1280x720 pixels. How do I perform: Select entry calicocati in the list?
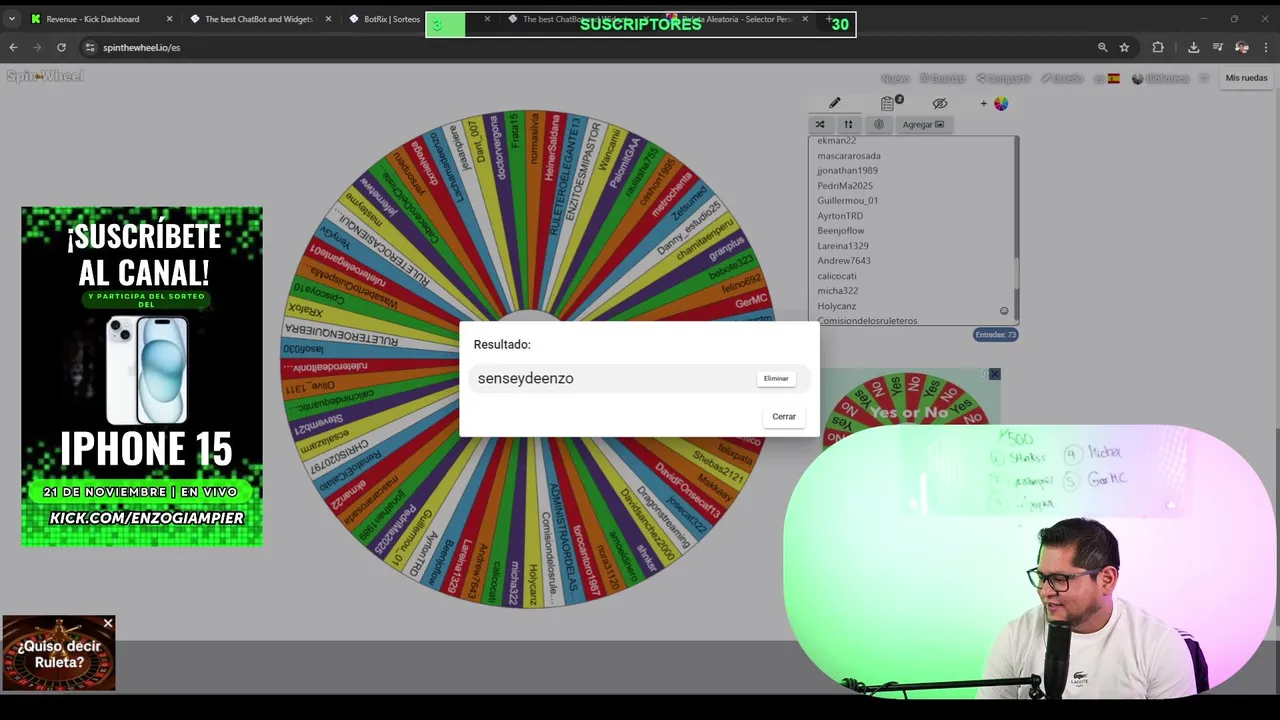coord(837,276)
